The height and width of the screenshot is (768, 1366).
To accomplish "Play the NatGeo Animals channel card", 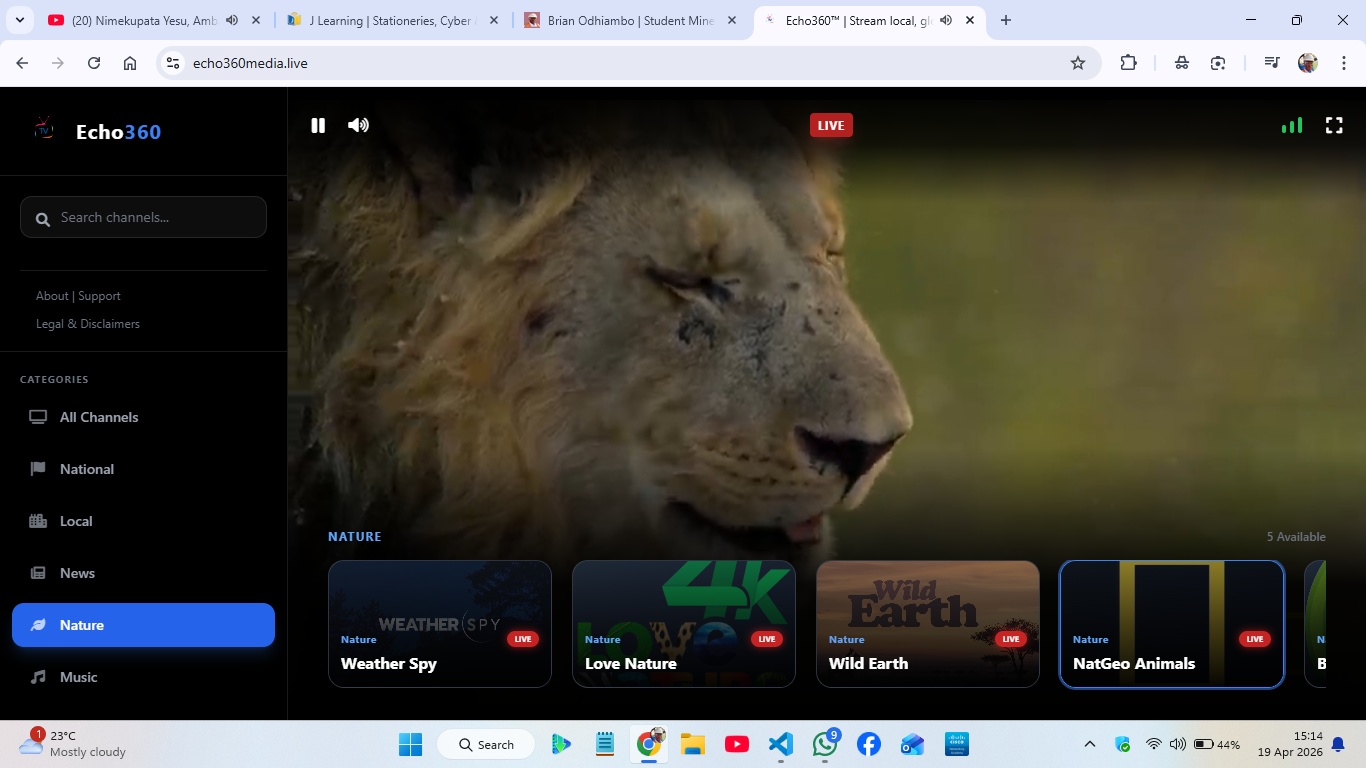I will click(1172, 624).
